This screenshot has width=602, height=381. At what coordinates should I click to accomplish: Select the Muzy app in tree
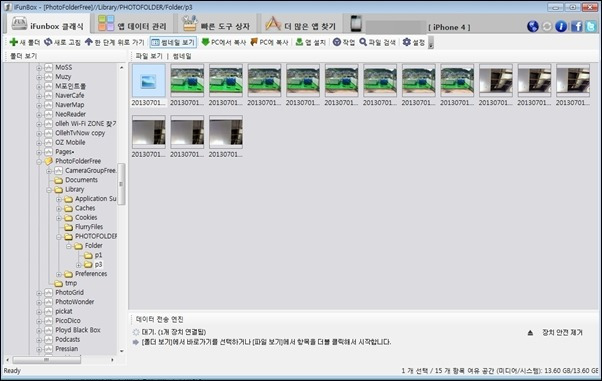[63, 77]
